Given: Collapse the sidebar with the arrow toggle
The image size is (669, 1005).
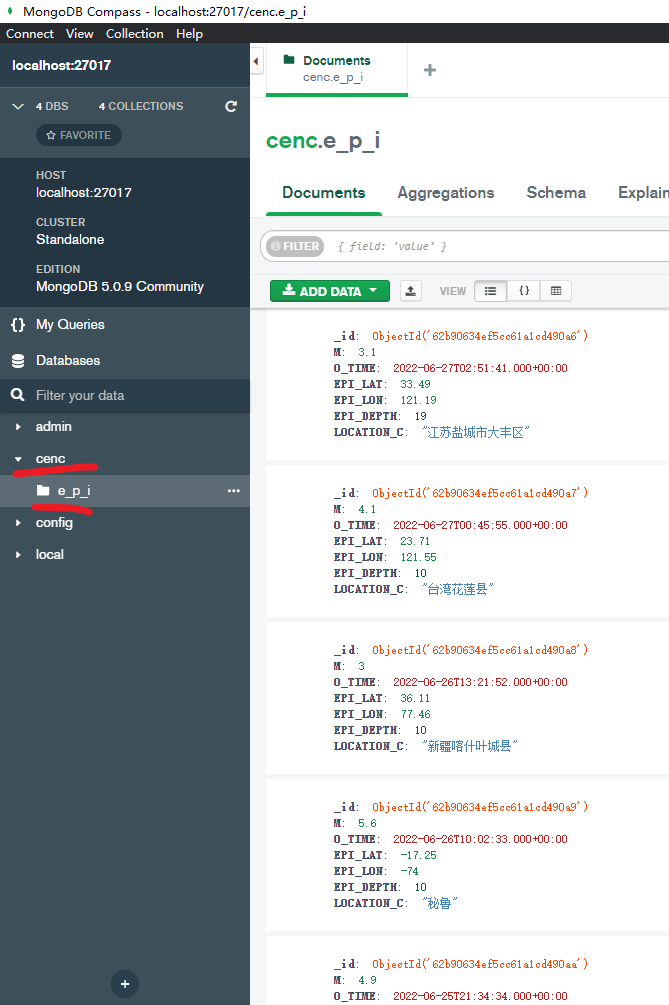Looking at the screenshot, I should click(x=256, y=62).
